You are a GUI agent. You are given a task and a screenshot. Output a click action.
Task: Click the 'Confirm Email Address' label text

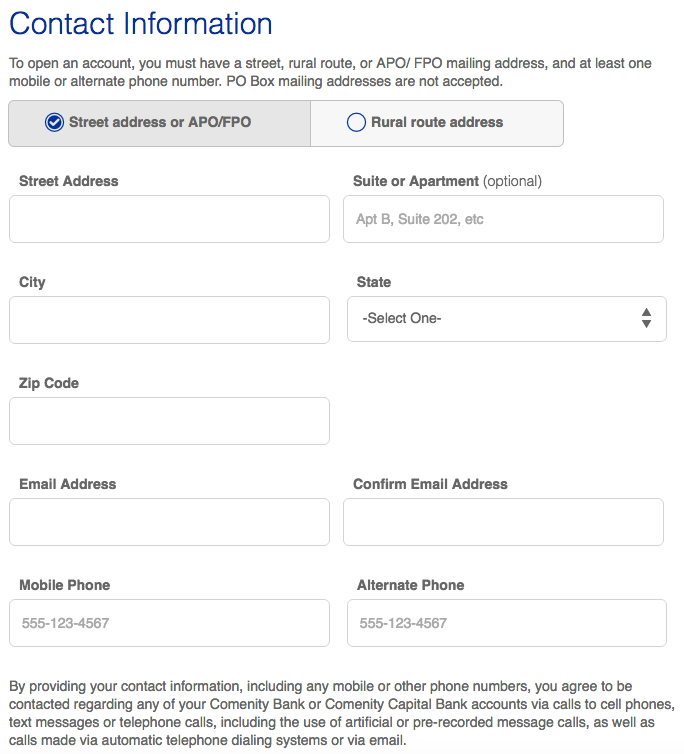click(430, 484)
